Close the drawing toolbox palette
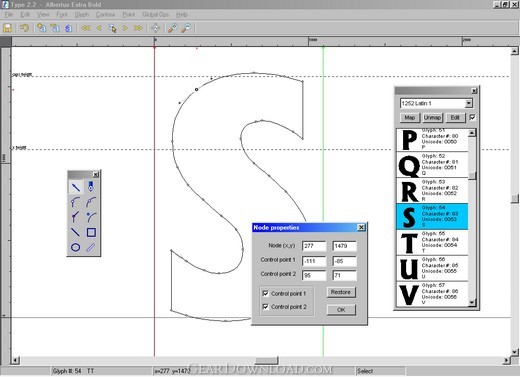Screen dimensions: 520x377 (96, 174)
